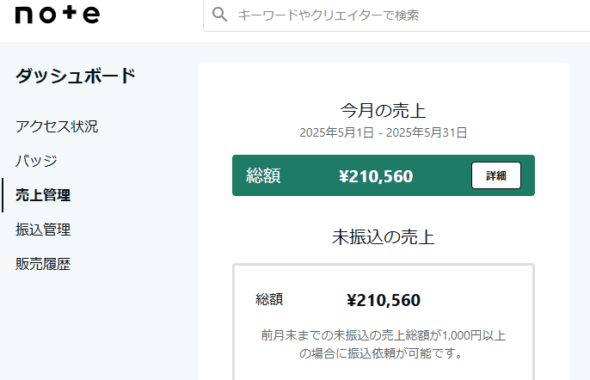This screenshot has width=590, height=380.
Task: Open the バッジ sidebar item
Action: click(x=36, y=161)
